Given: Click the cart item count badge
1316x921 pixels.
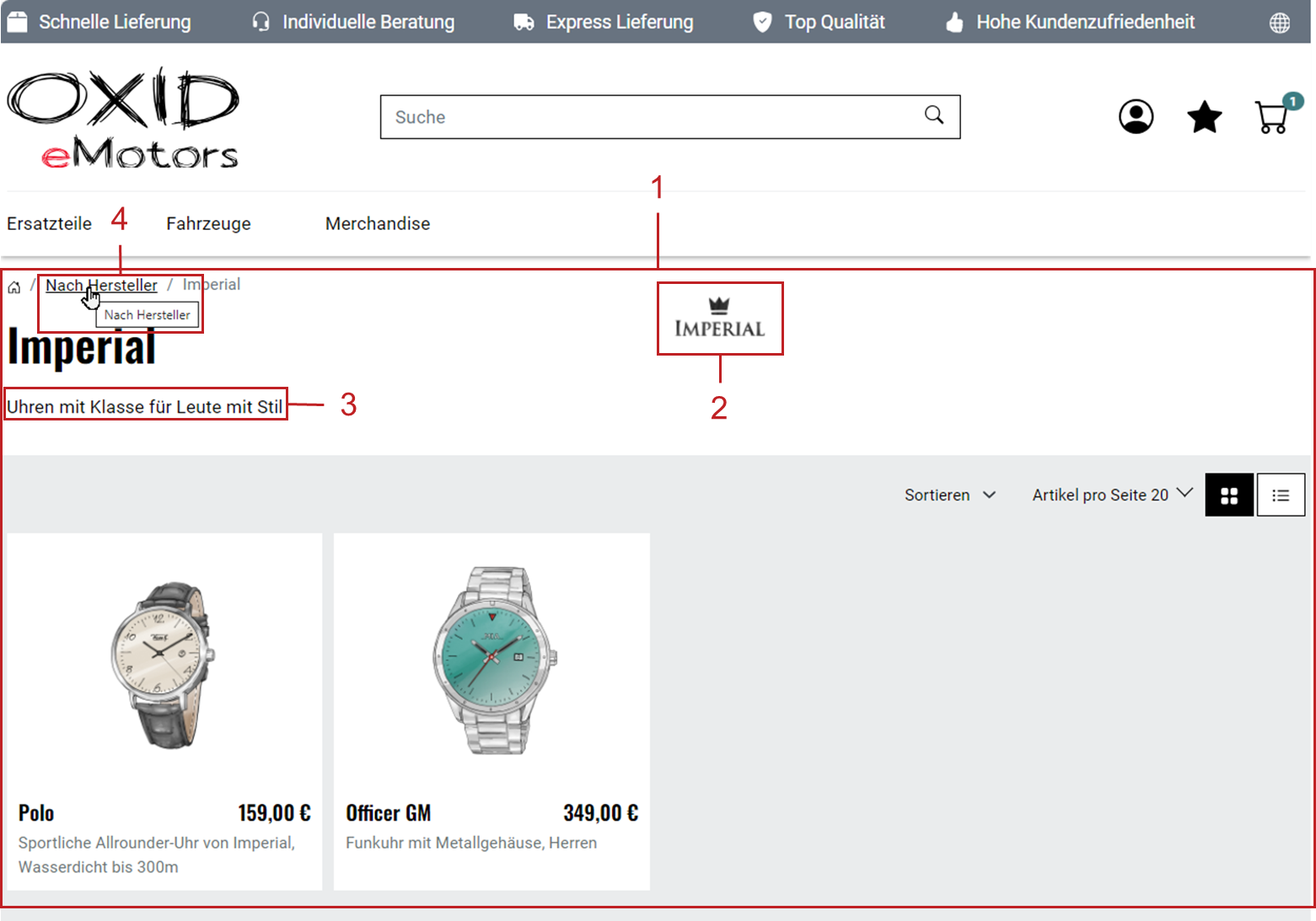Looking at the screenshot, I should (x=1292, y=101).
